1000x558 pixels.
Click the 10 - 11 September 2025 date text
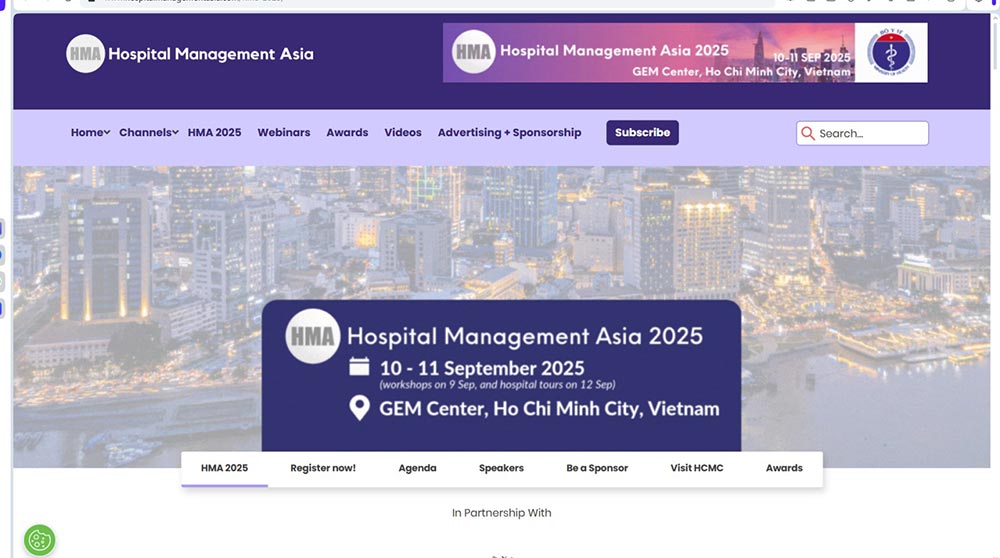point(482,368)
